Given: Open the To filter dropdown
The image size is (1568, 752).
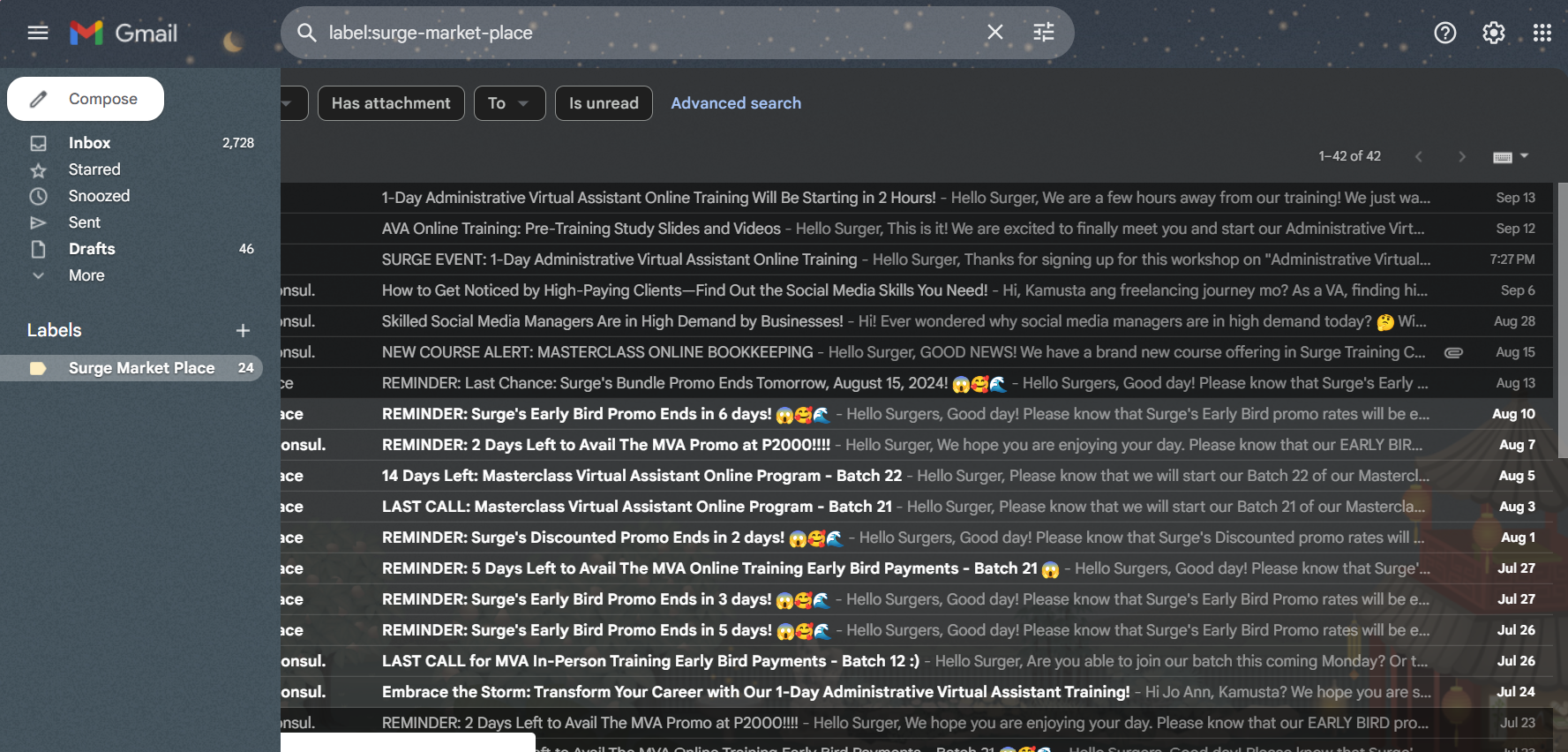Looking at the screenshot, I should 510,103.
